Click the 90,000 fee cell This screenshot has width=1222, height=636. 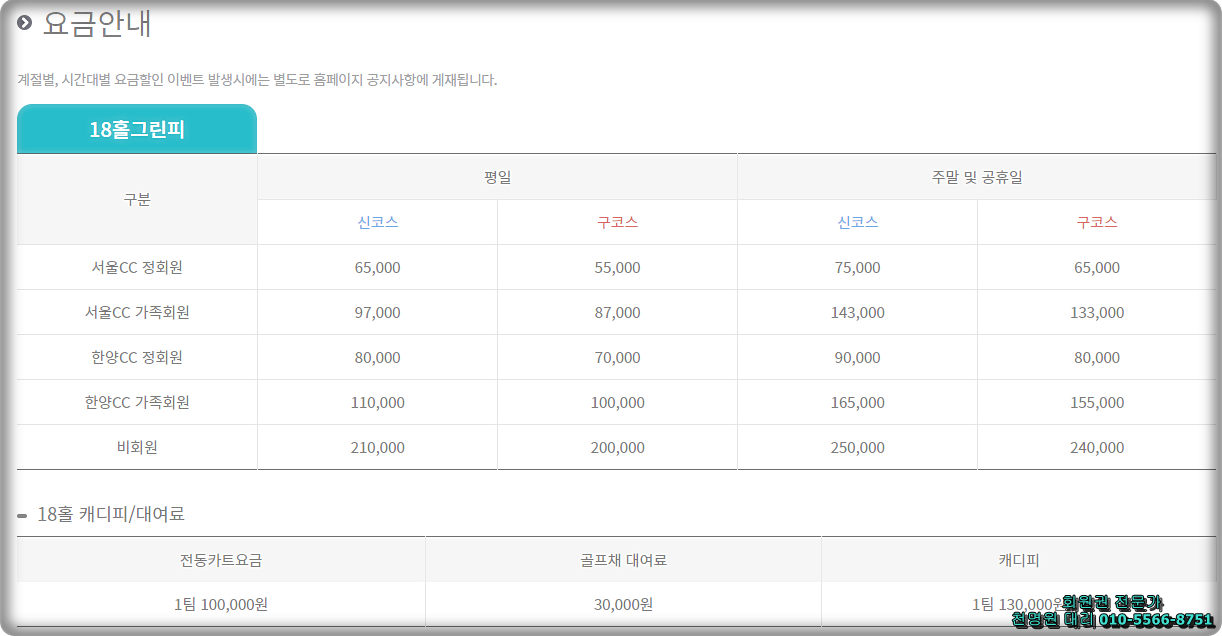(x=858, y=357)
